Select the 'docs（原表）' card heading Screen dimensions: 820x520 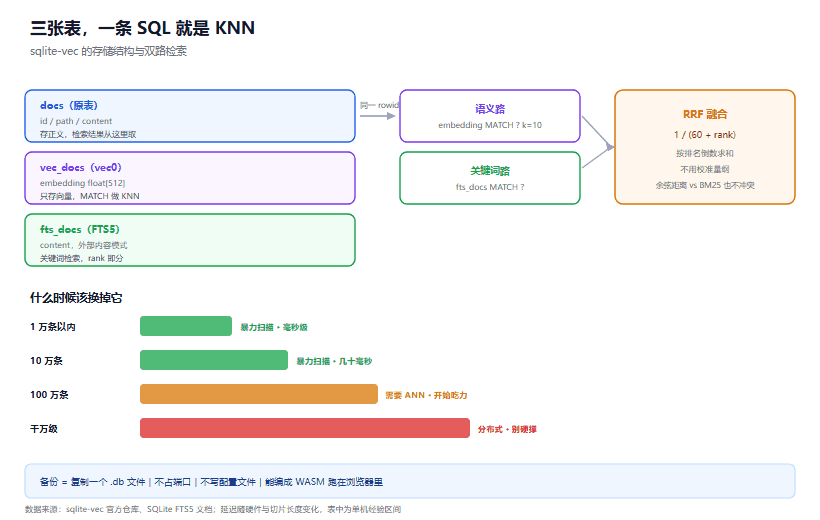[69, 105]
